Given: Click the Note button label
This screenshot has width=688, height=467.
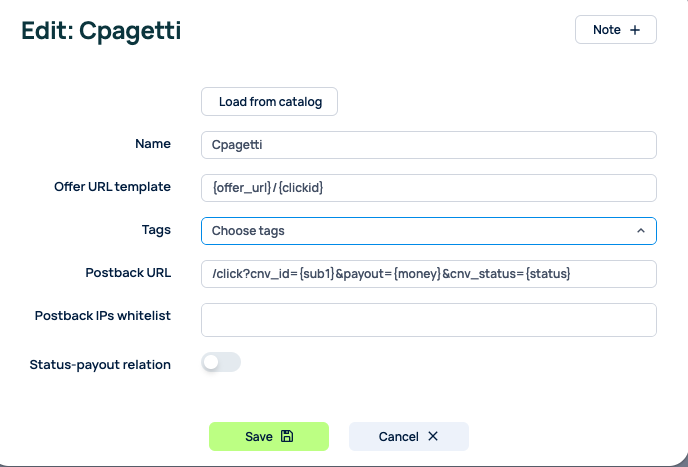Looking at the screenshot, I should (x=607, y=30).
